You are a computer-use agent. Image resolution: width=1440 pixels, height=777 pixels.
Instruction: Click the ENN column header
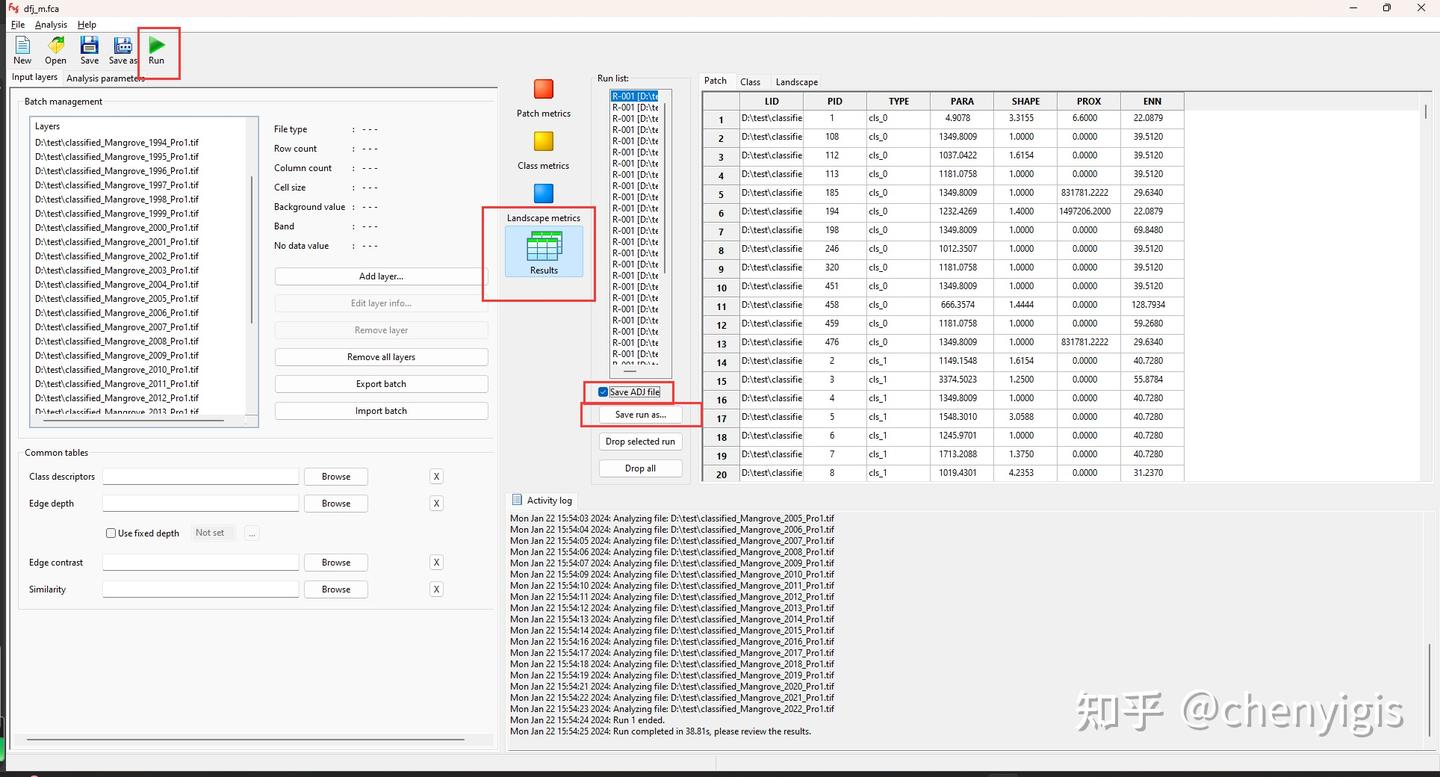coord(1152,101)
